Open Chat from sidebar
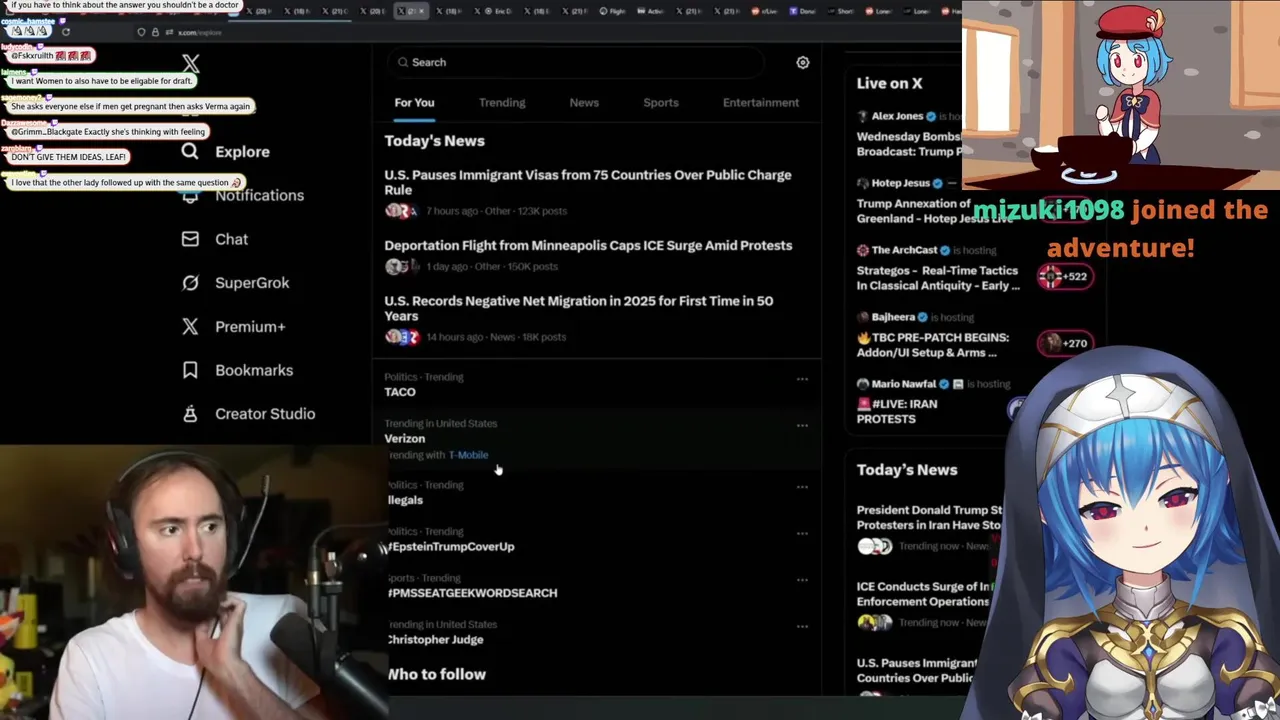Screen dimensions: 1280x720 point(231,240)
